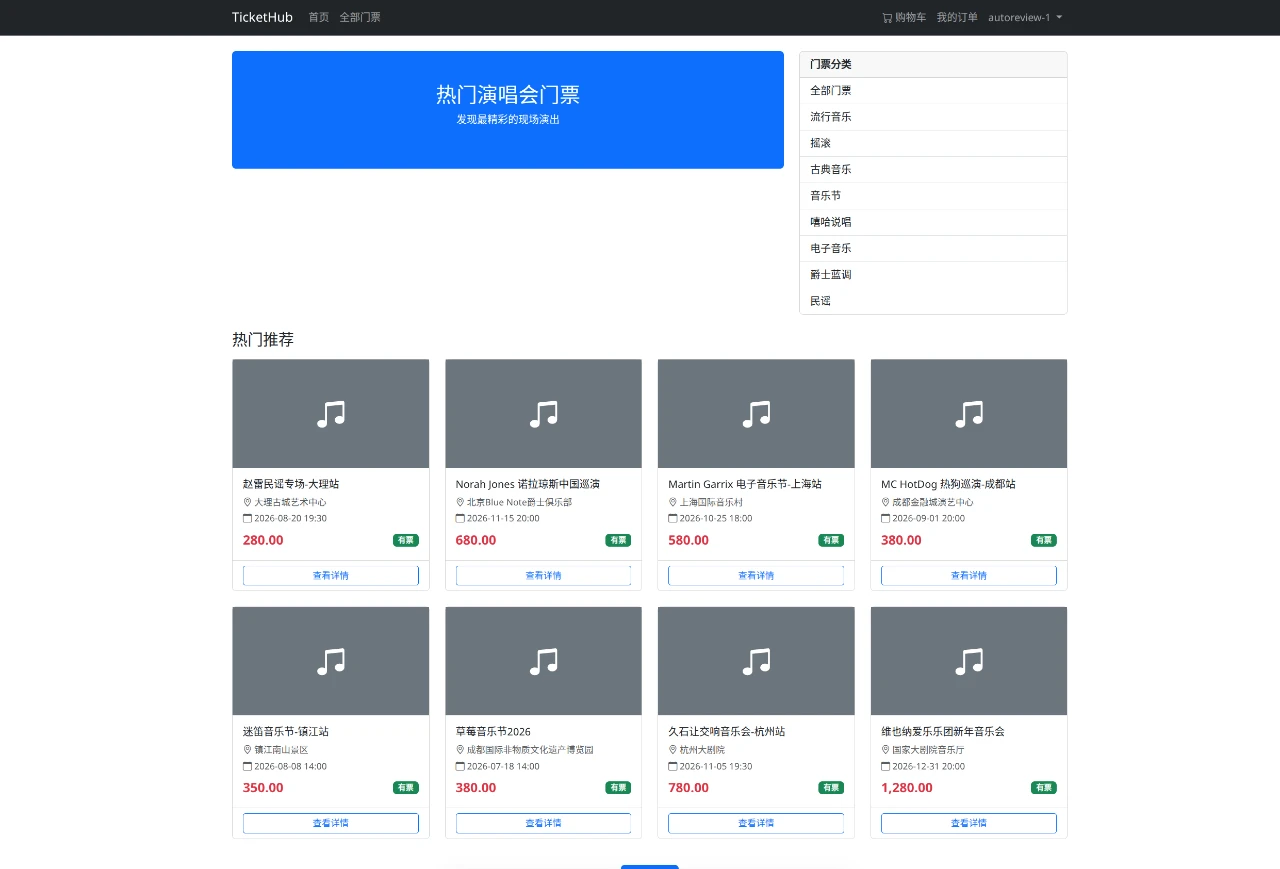View details (查看详情) for 赵雷民谣专场-大理站
The width and height of the screenshot is (1280, 869).
point(331,576)
